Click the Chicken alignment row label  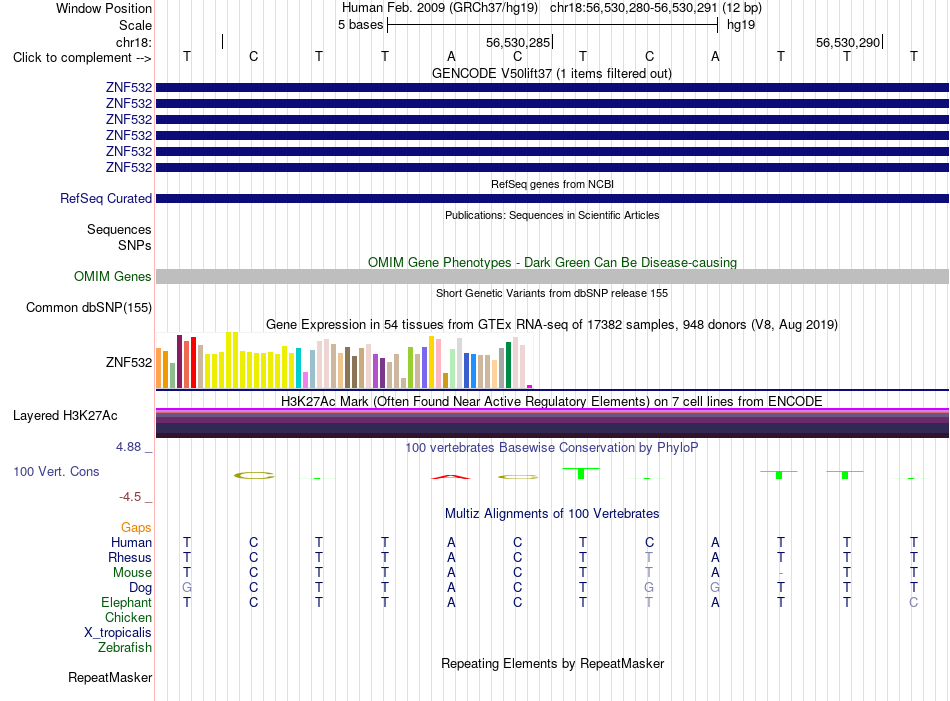point(128,617)
